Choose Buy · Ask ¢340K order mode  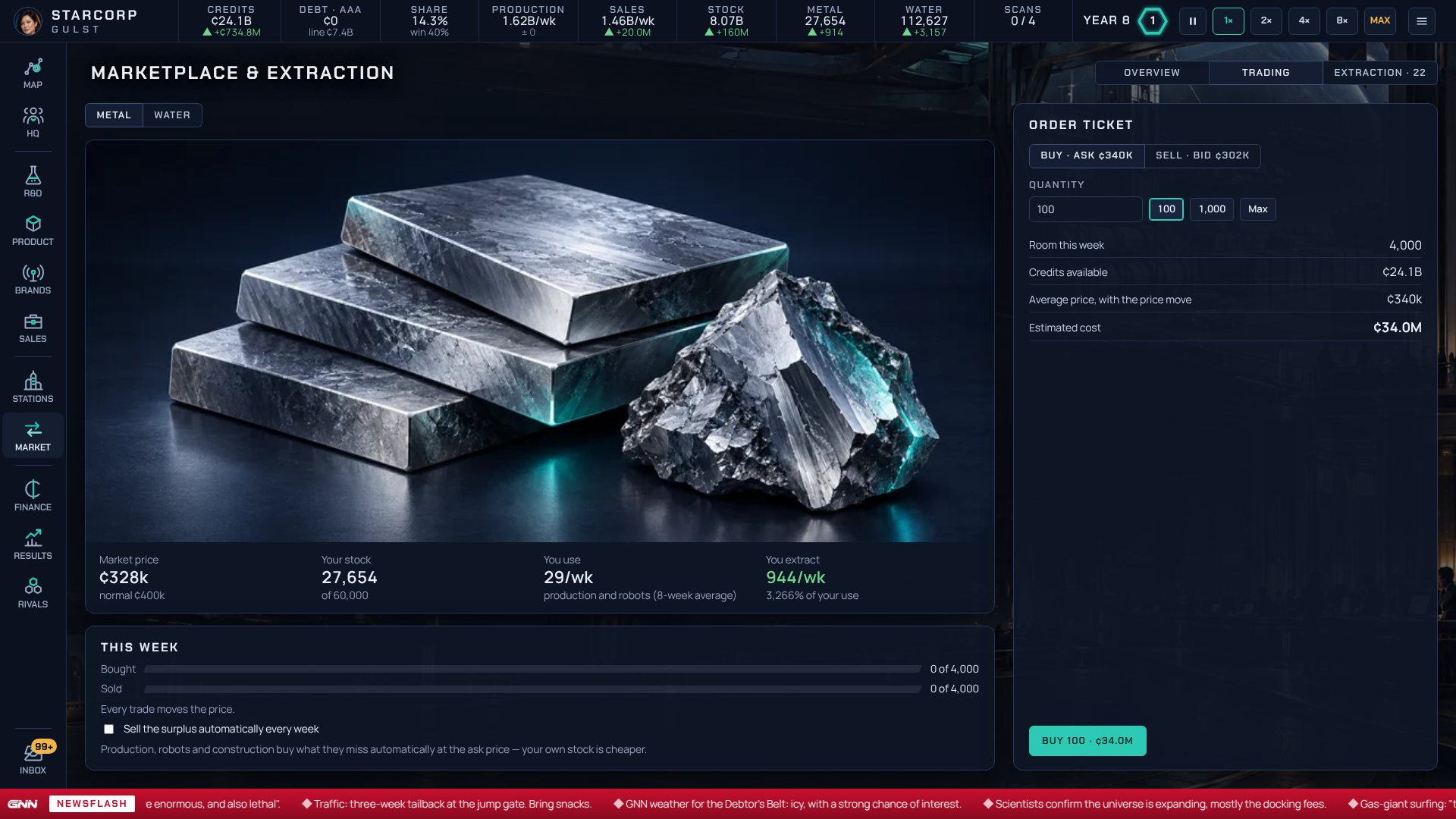point(1086,155)
